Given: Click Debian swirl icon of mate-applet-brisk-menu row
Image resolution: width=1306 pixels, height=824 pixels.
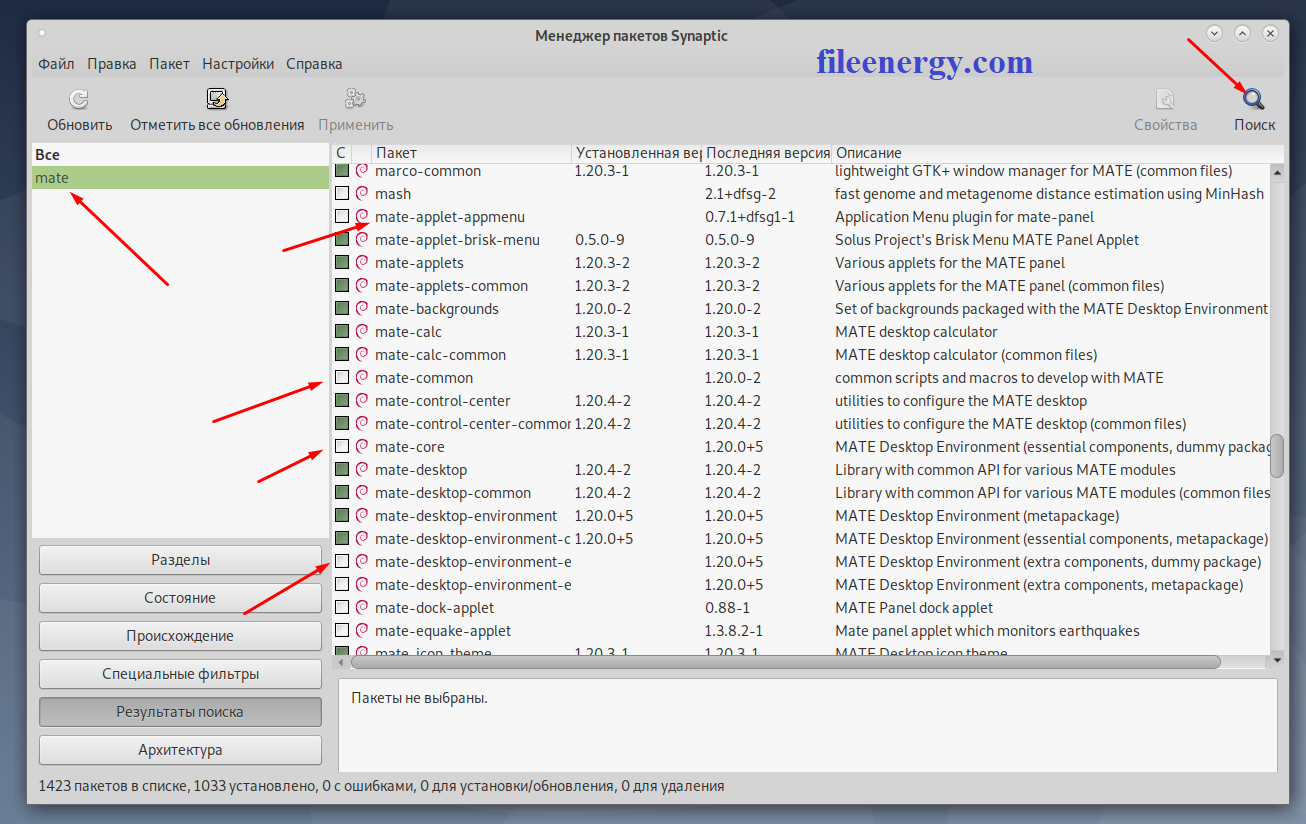Looking at the screenshot, I should pyautogui.click(x=362, y=239).
